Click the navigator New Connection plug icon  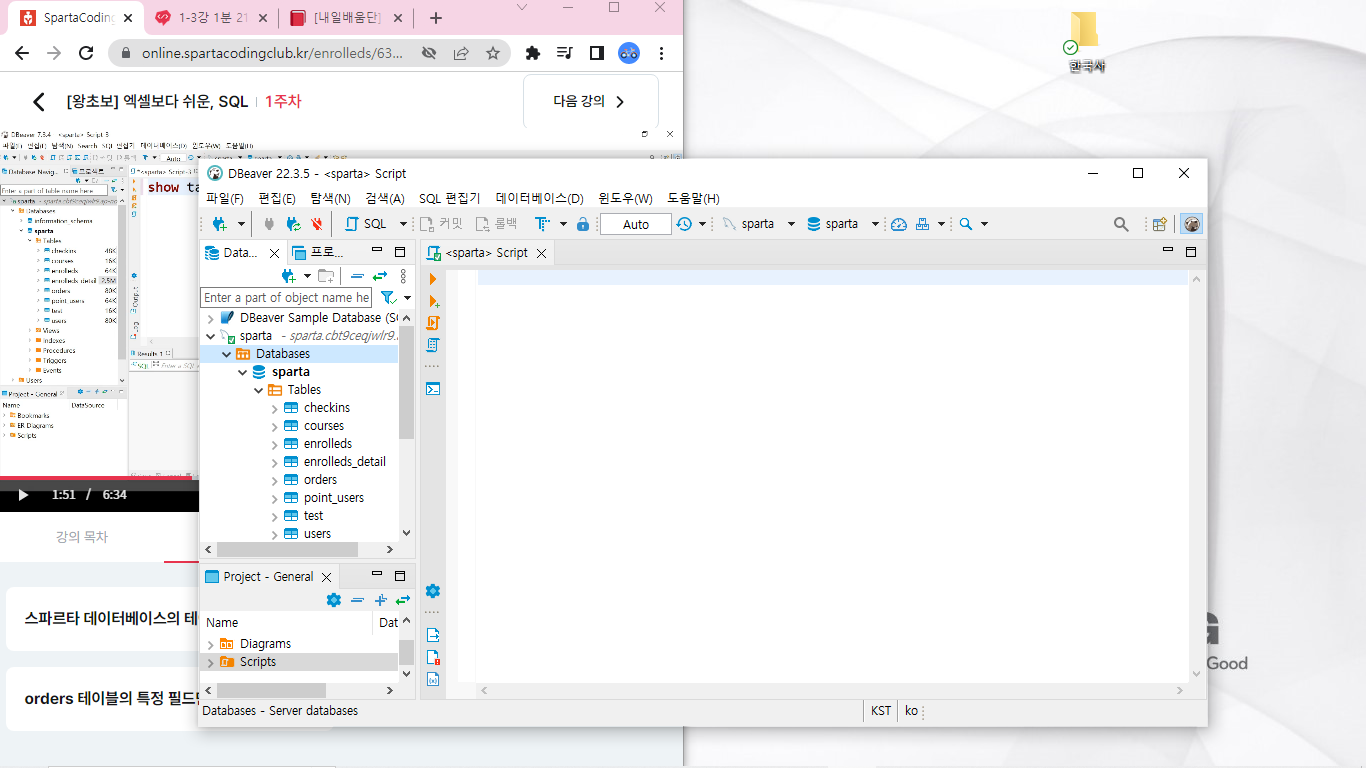click(289, 276)
